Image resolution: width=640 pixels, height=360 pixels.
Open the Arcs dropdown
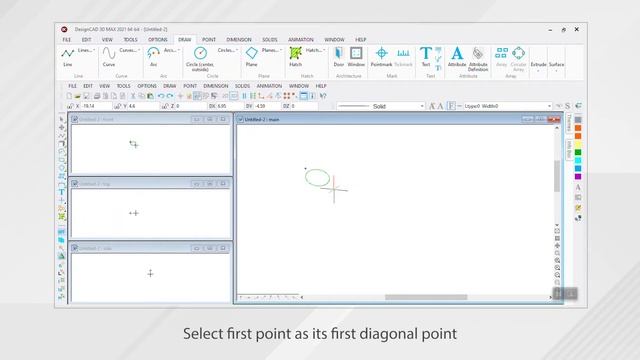pyautogui.click(x=171, y=50)
